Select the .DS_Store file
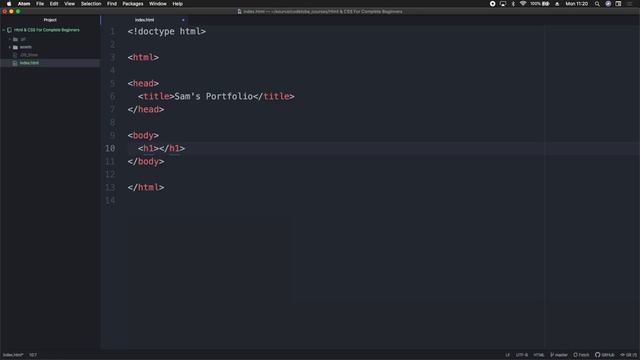This screenshot has height=360, width=640. tap(29, 55)
